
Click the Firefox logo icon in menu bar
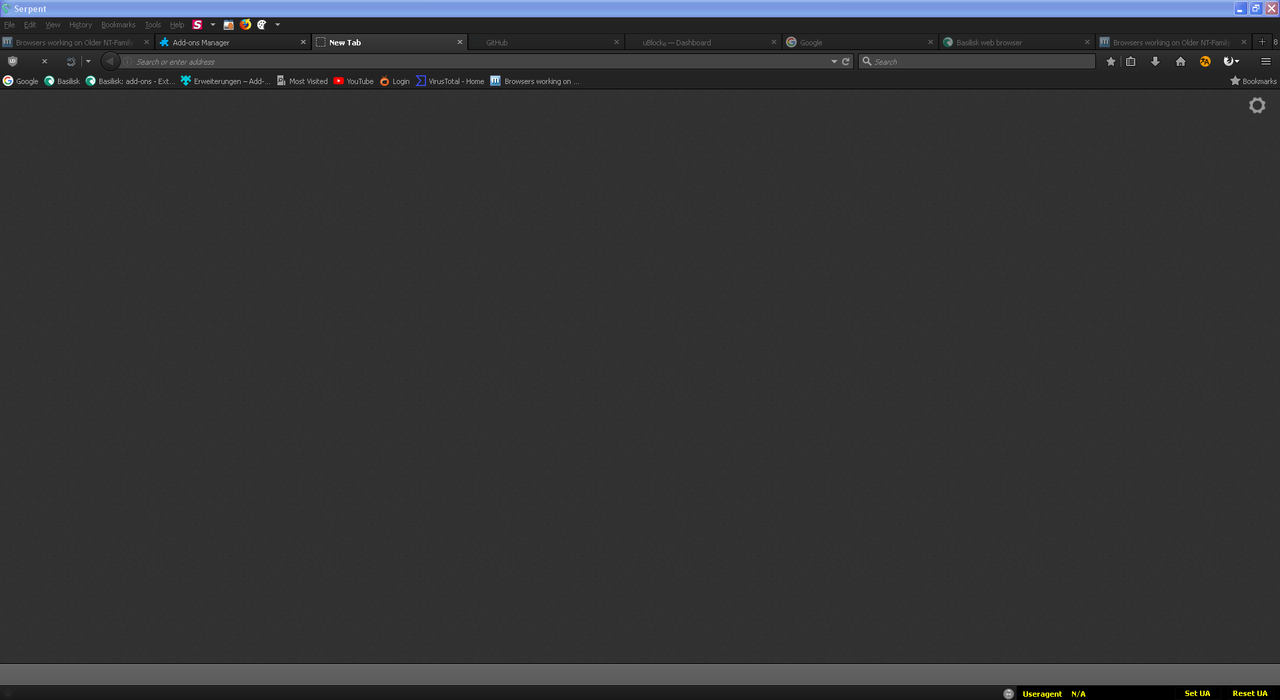point(245,25)
